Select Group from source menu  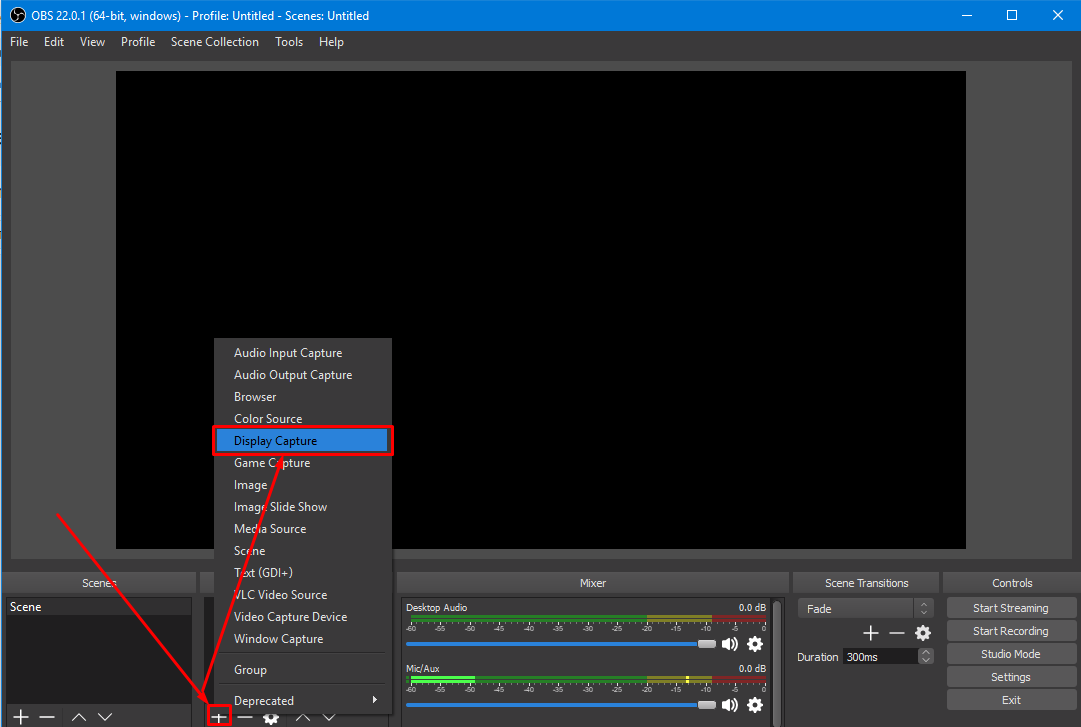303,670
